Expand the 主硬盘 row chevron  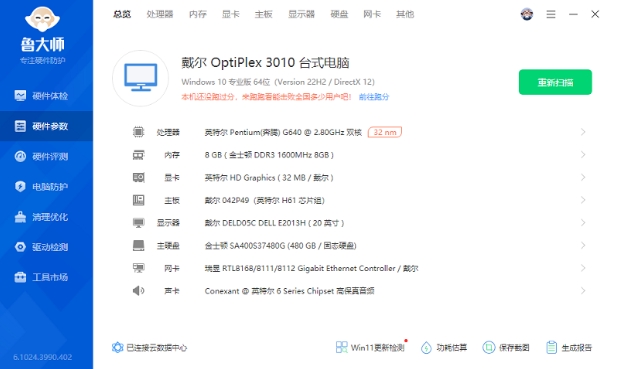coord(583,246)
